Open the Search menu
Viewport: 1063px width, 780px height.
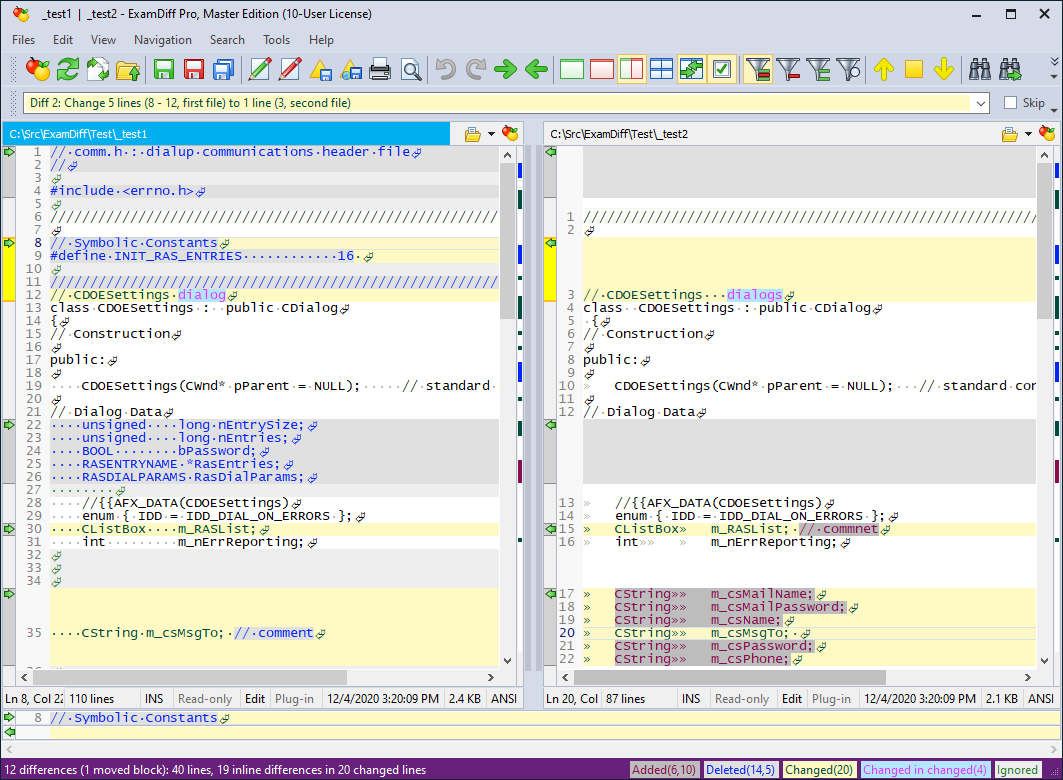pyautogui.click(x=227, y=40)
